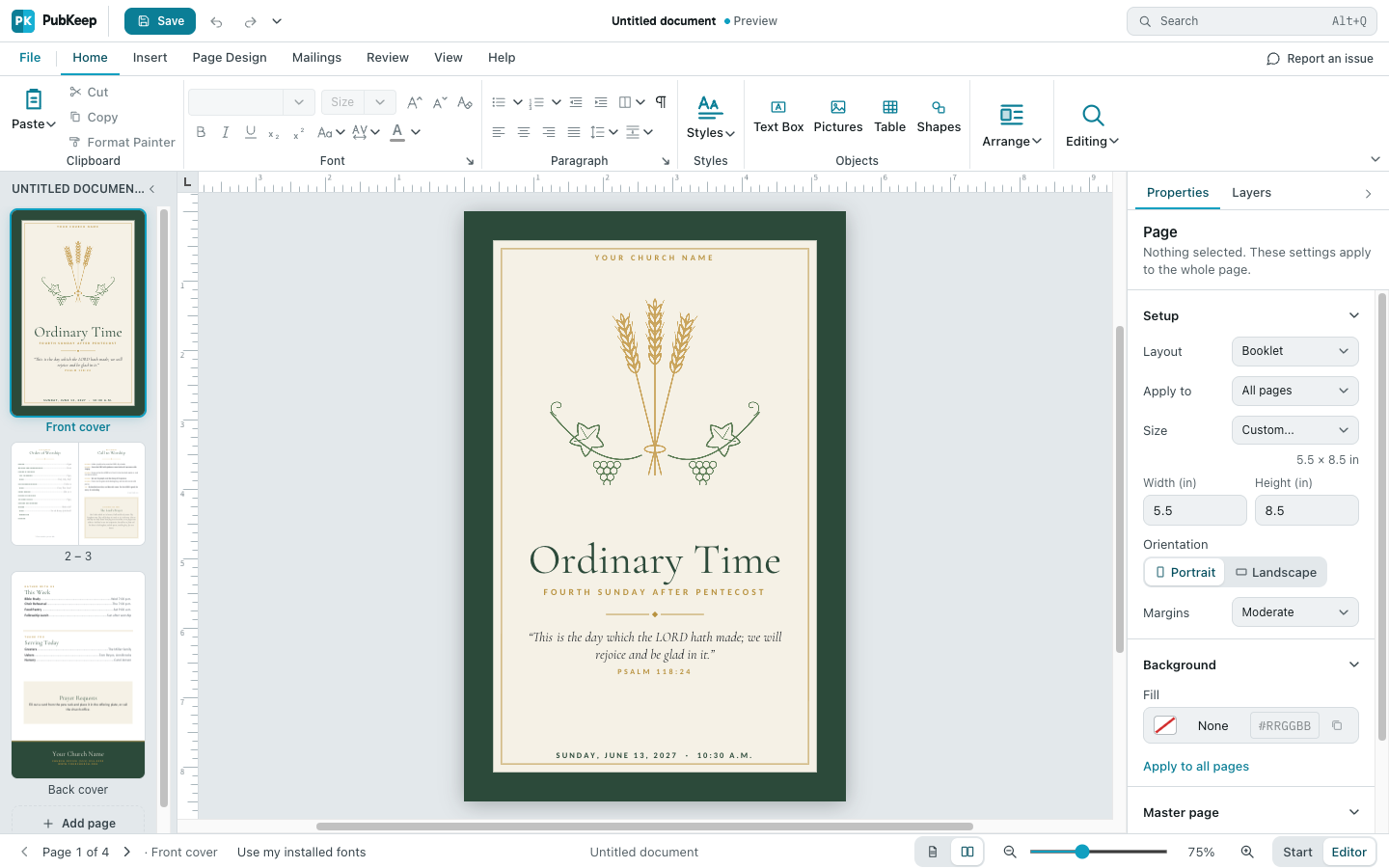Switch to the Layers panel tab

tap(1251, 193)
